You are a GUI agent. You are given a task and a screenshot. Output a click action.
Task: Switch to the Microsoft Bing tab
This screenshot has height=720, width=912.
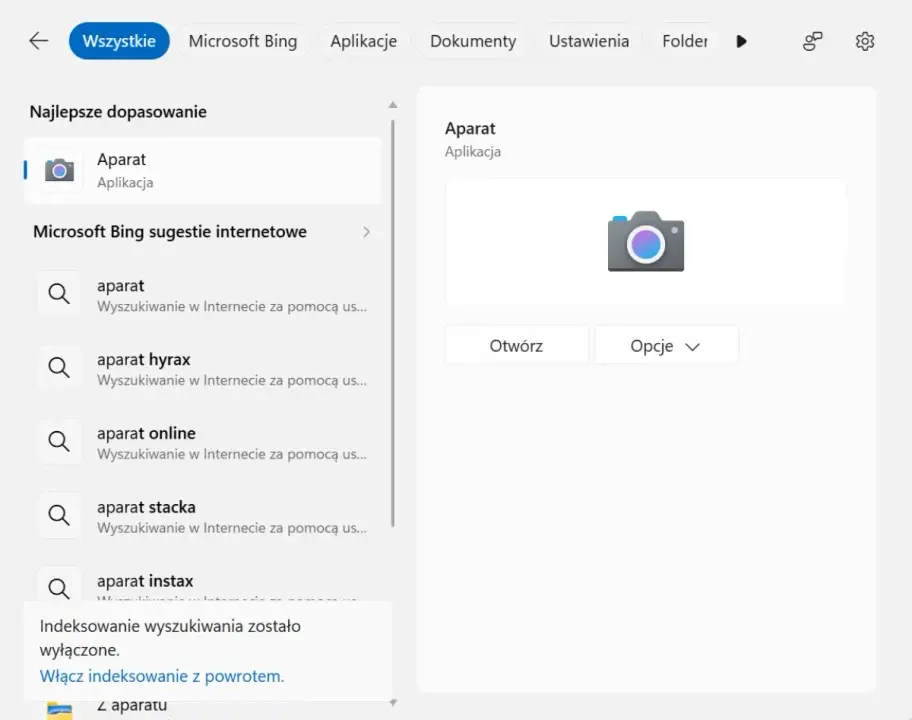[243, 41]
